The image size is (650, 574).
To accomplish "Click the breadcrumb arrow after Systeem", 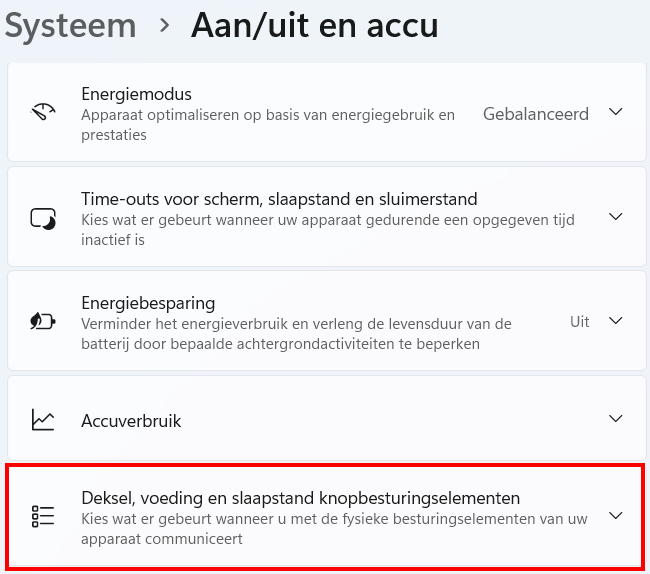I will 164,25.
